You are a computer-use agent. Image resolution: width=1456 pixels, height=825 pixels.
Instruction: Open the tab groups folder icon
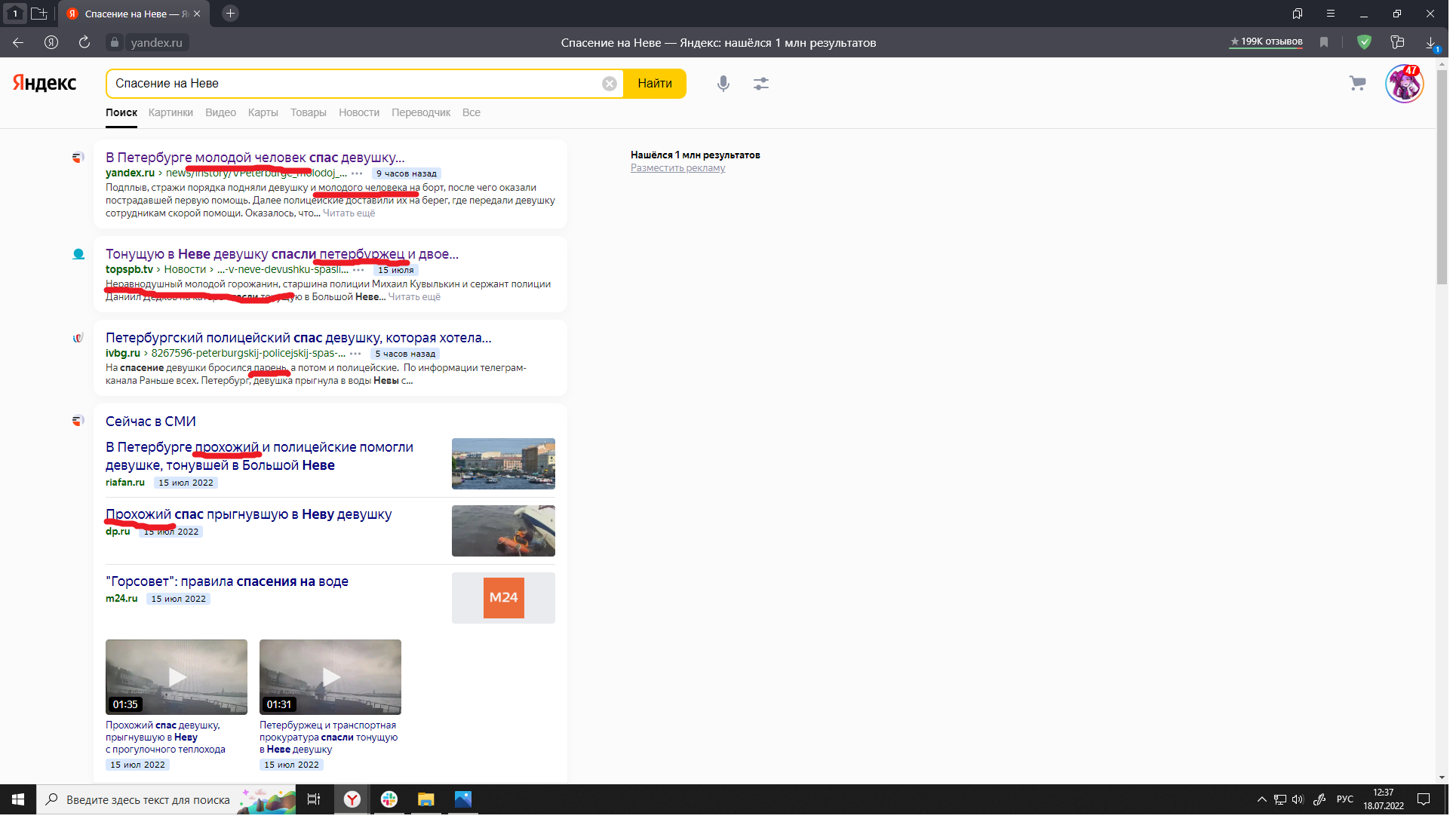coord(39,14)
